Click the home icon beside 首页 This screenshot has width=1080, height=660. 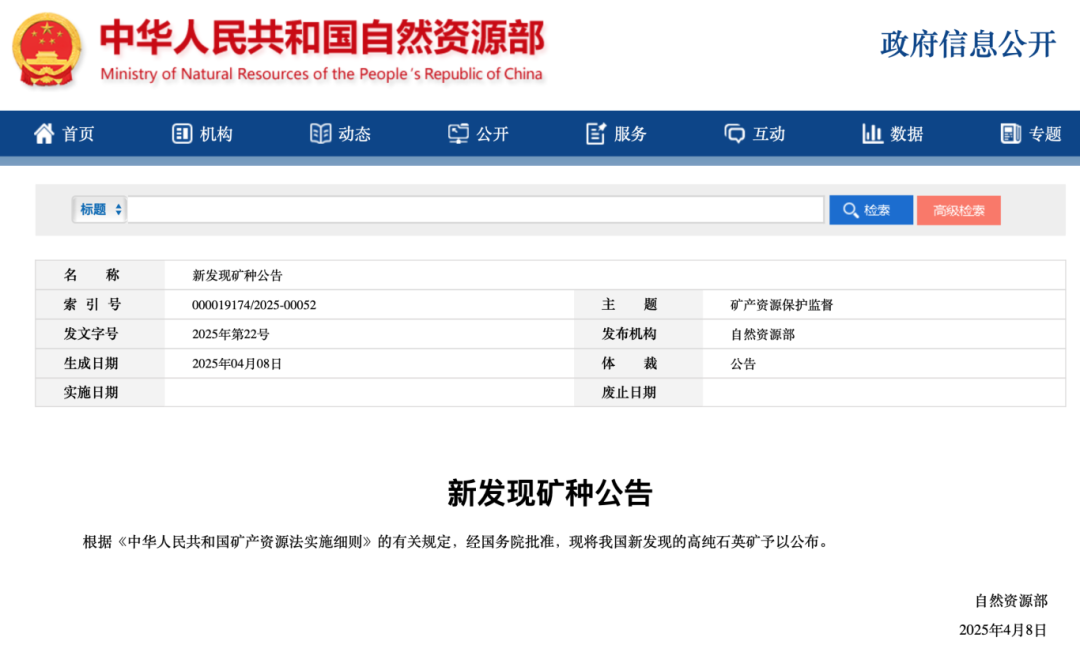tap(44, 134)
